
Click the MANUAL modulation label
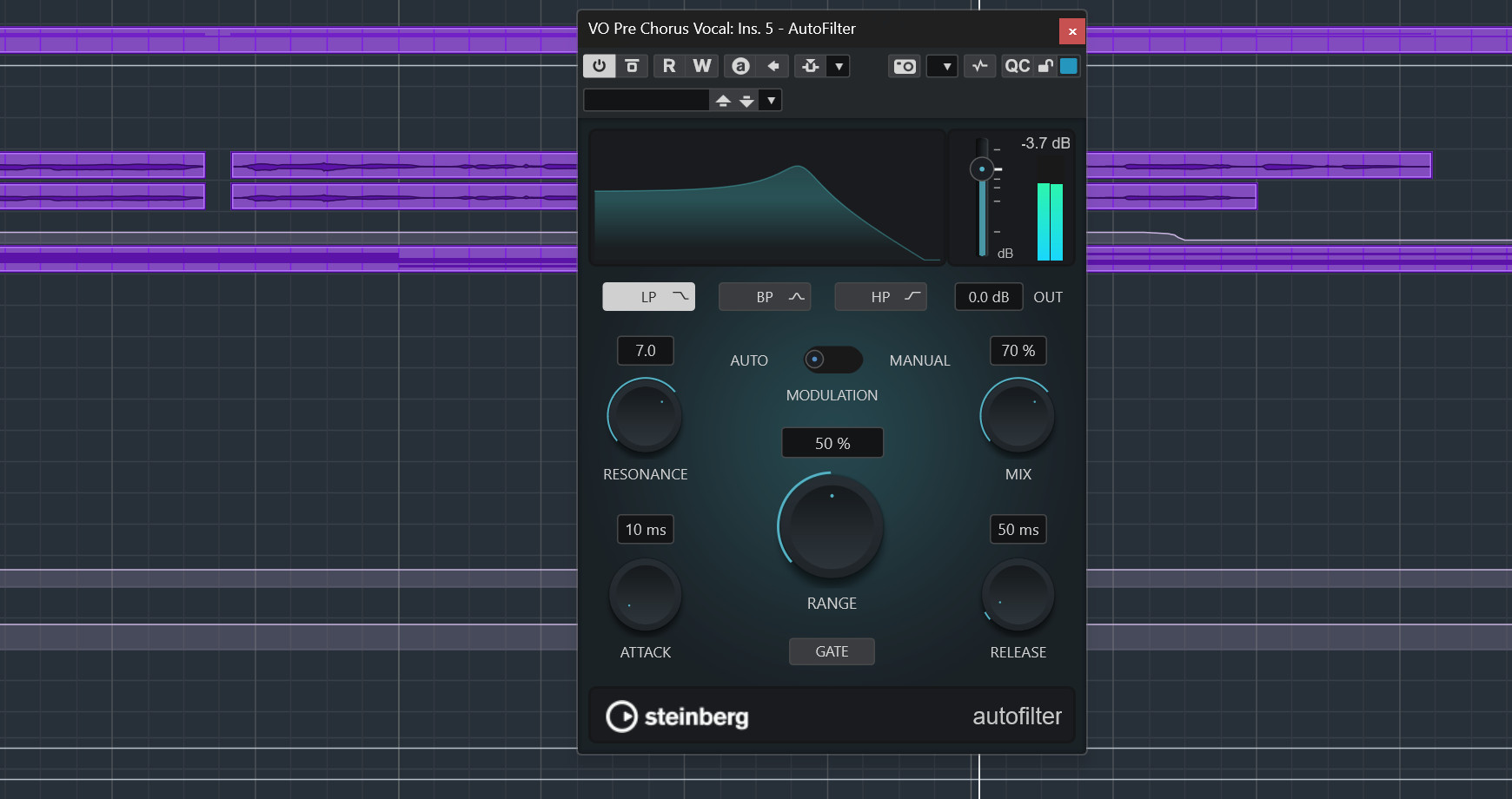click(x=919, y=360)
